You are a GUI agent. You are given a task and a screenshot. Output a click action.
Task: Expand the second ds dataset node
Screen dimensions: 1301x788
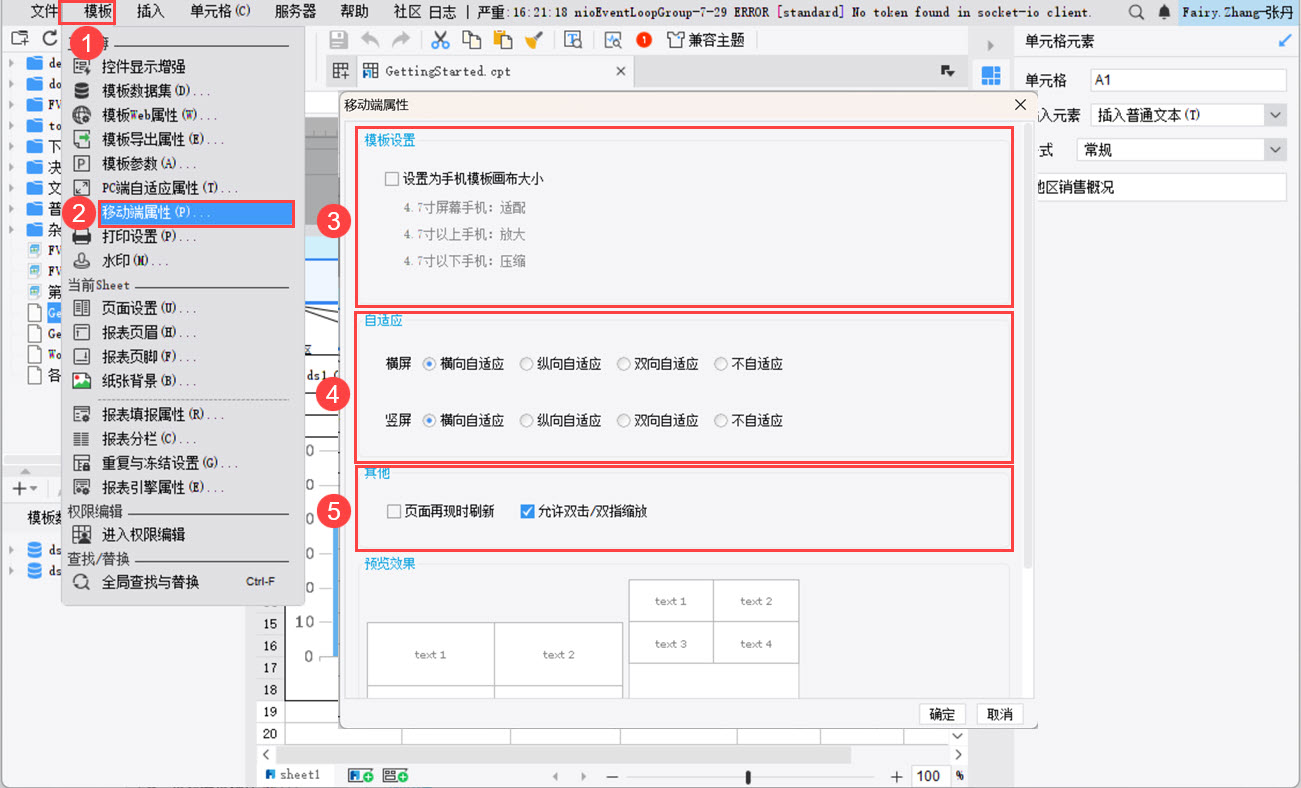(12, 571)
